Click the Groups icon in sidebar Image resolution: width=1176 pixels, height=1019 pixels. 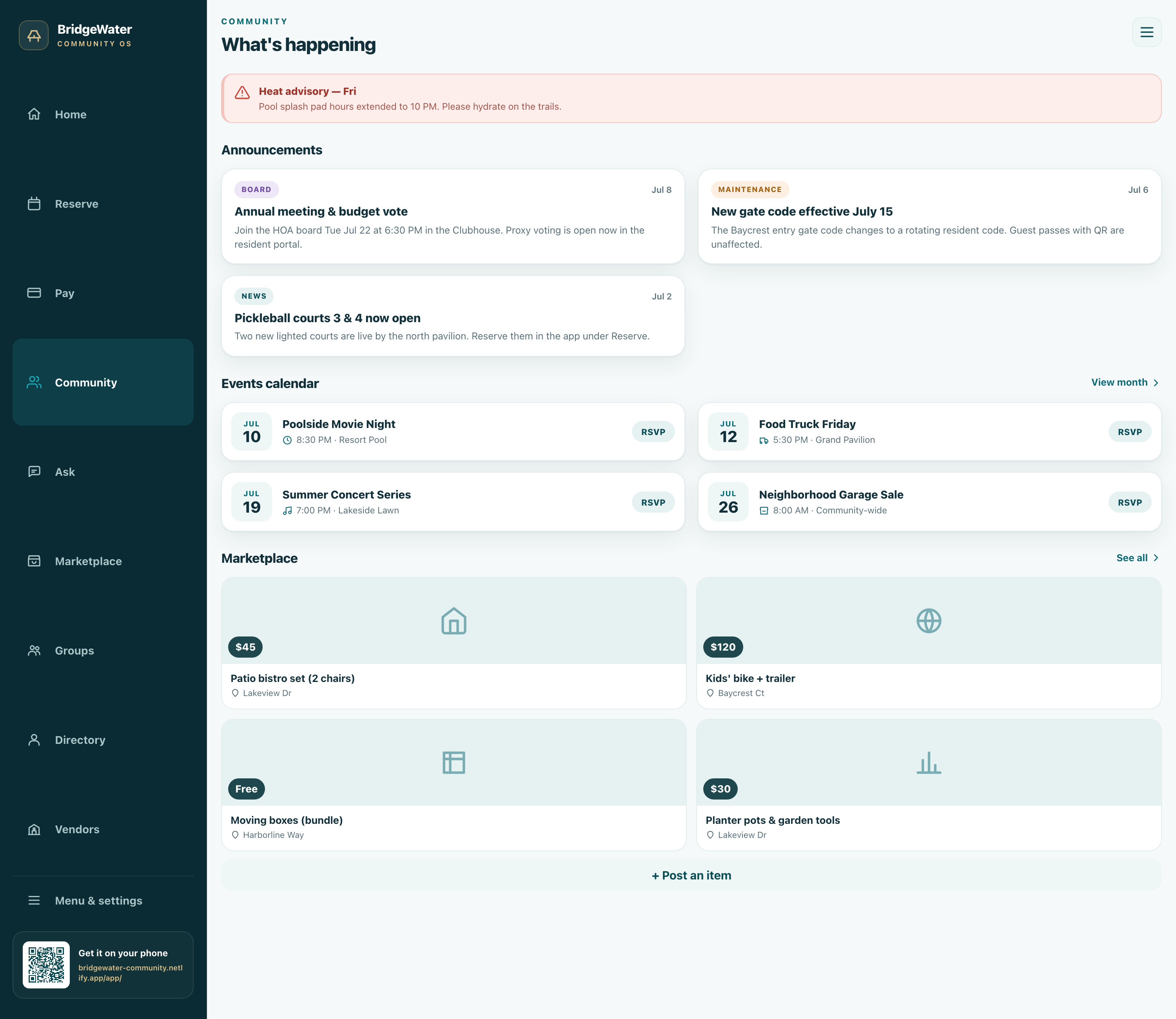(x=34, y=651)
